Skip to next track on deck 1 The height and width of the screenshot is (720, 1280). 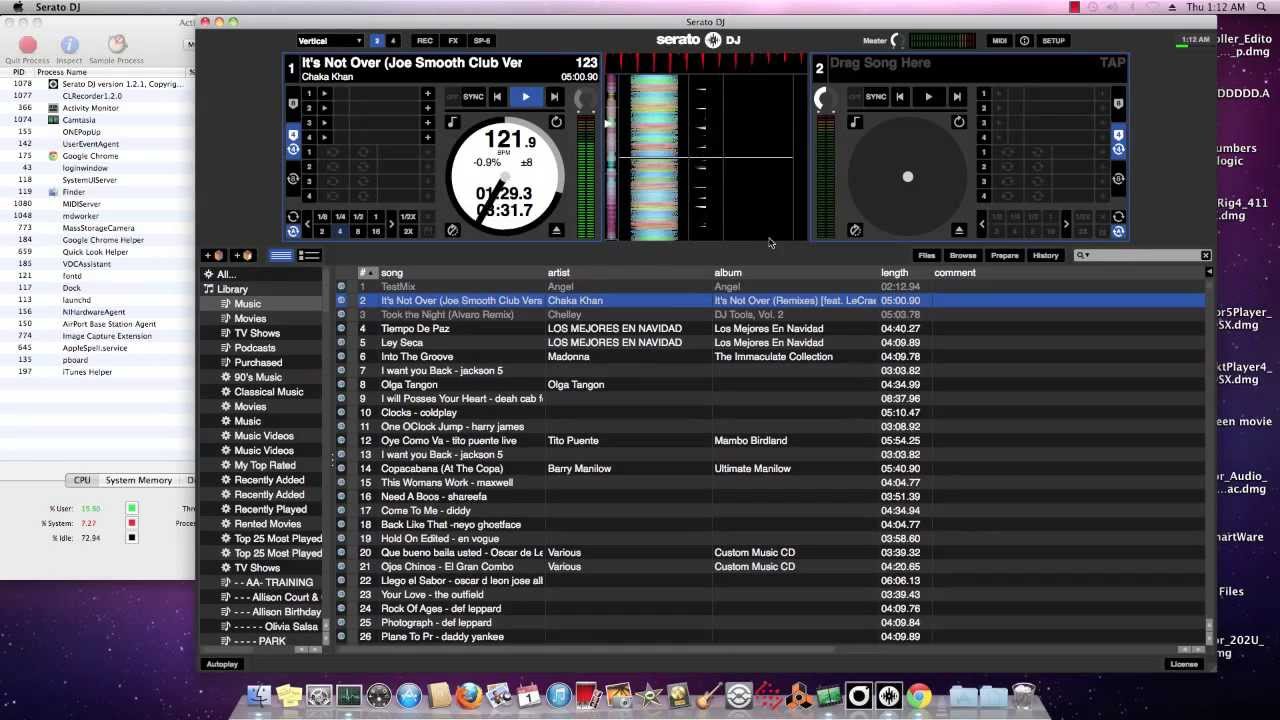[554, 97]
